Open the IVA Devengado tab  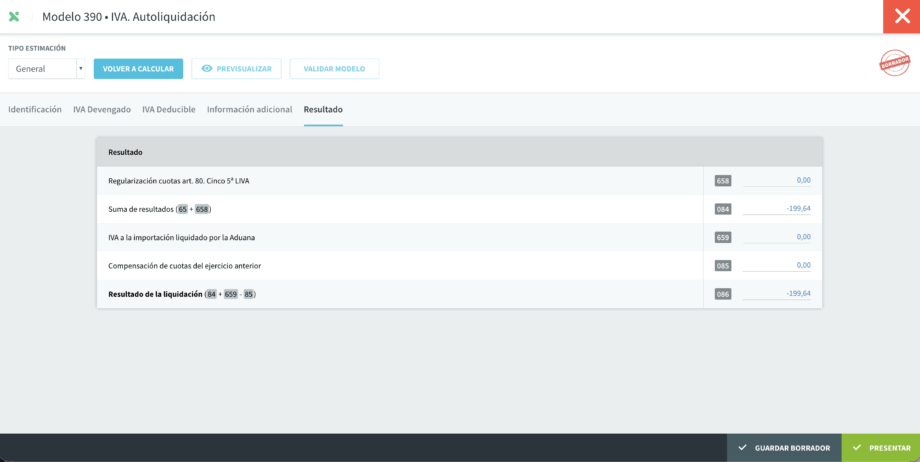tap(102, 109)
